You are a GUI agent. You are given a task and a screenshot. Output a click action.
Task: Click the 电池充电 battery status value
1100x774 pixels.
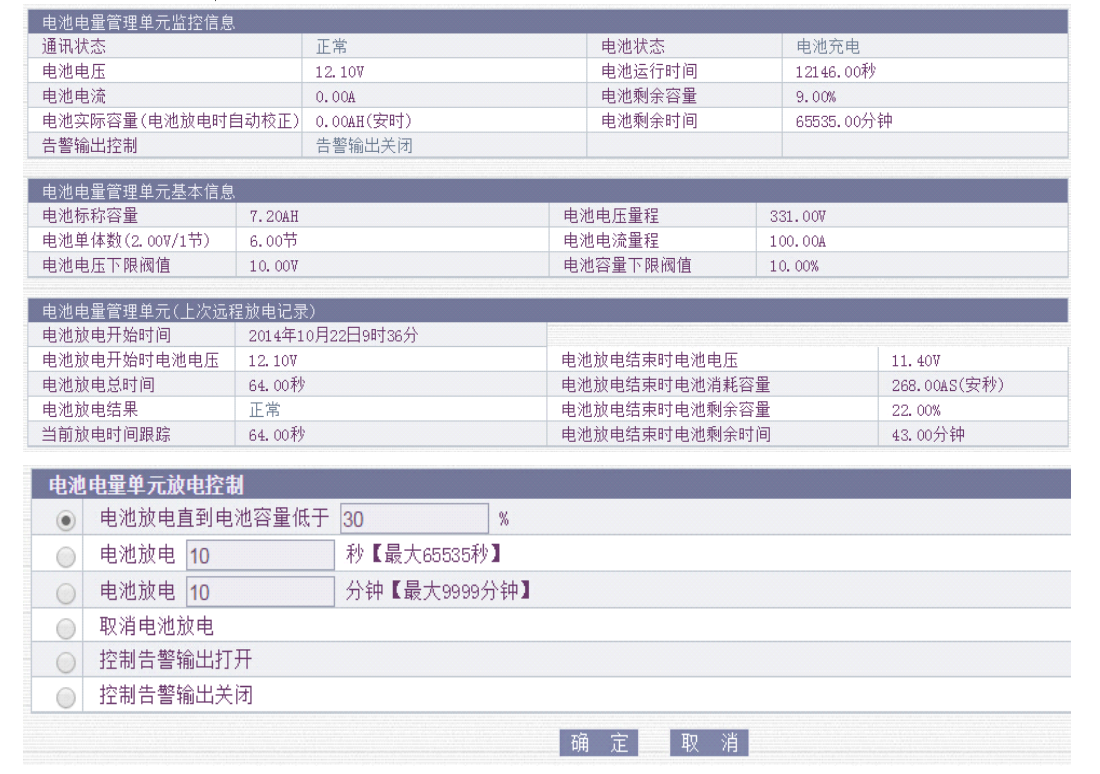coord(827,47)
